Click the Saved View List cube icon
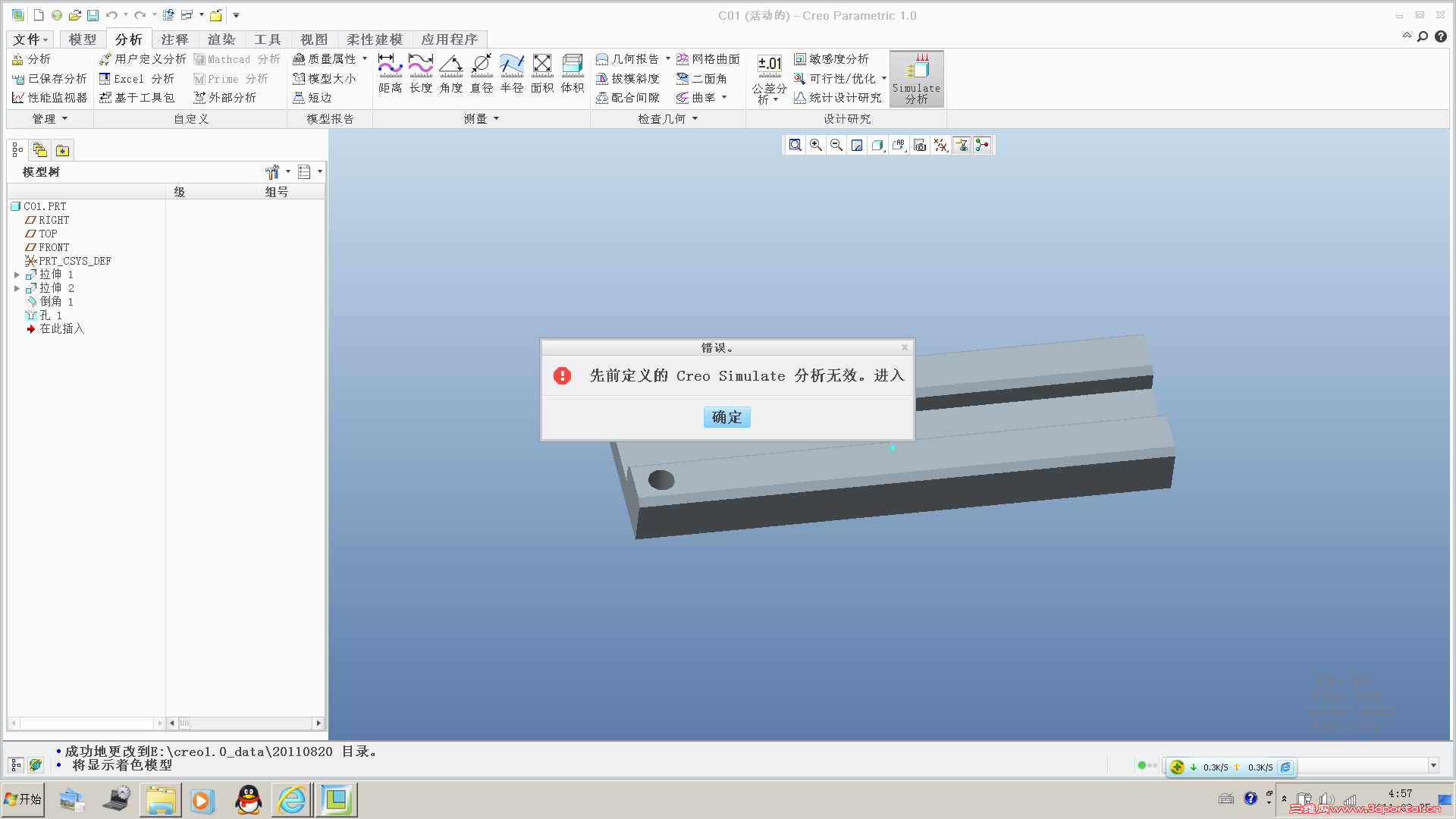Image resolution: width=1456 pixels, height=819 pixels. coord(877,145)
